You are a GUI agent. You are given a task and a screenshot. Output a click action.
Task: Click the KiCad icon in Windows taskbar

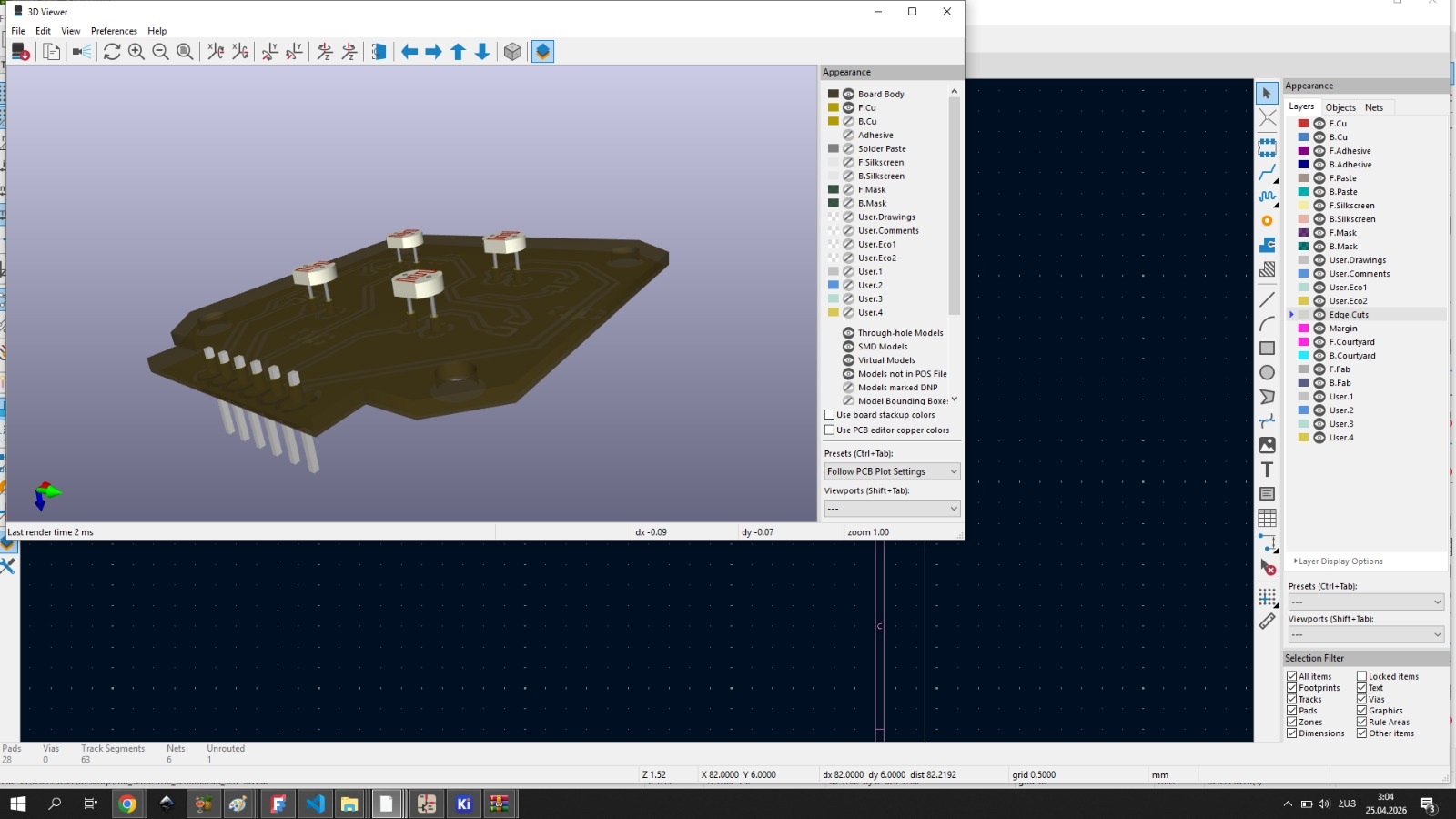pyautogui.click(x=464, y=804)
